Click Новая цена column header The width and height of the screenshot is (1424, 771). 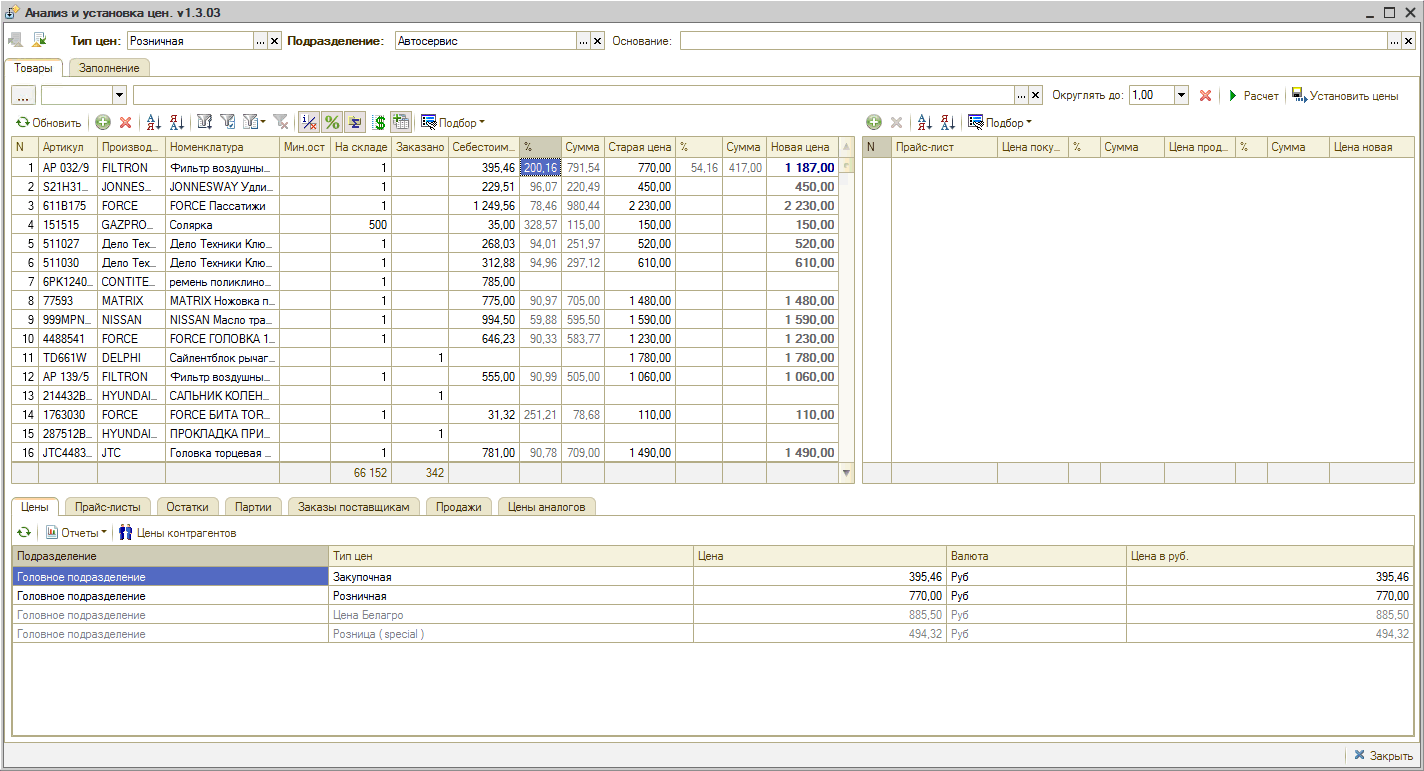point(802,147)
